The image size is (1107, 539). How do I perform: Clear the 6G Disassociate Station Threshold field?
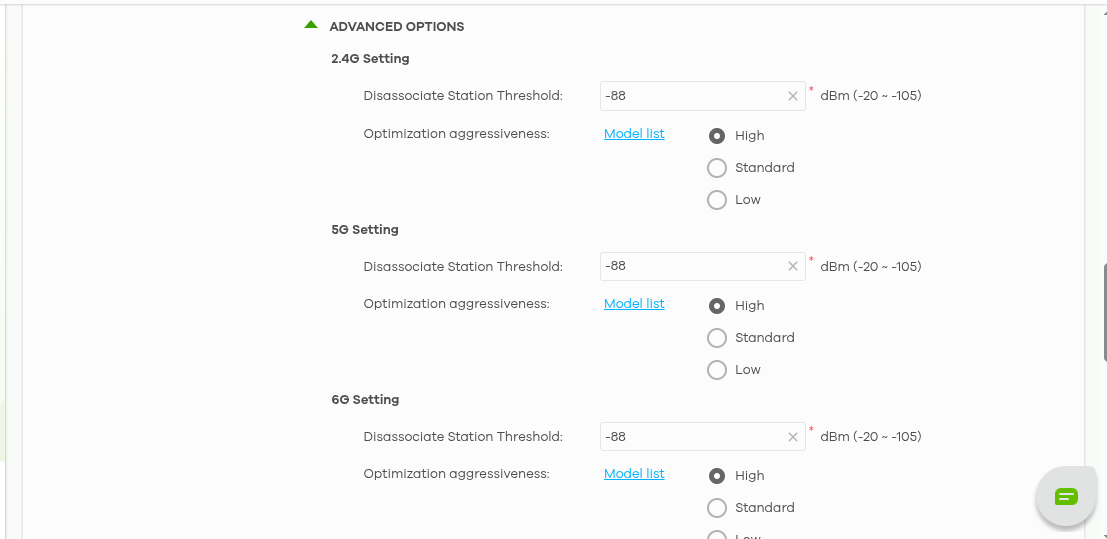[x=793, y=437]
